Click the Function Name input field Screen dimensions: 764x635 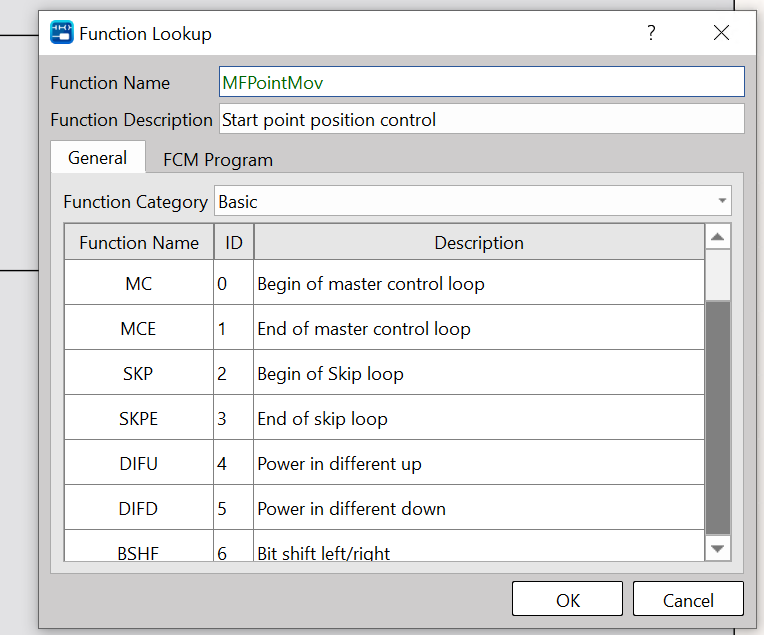point(481,82)
